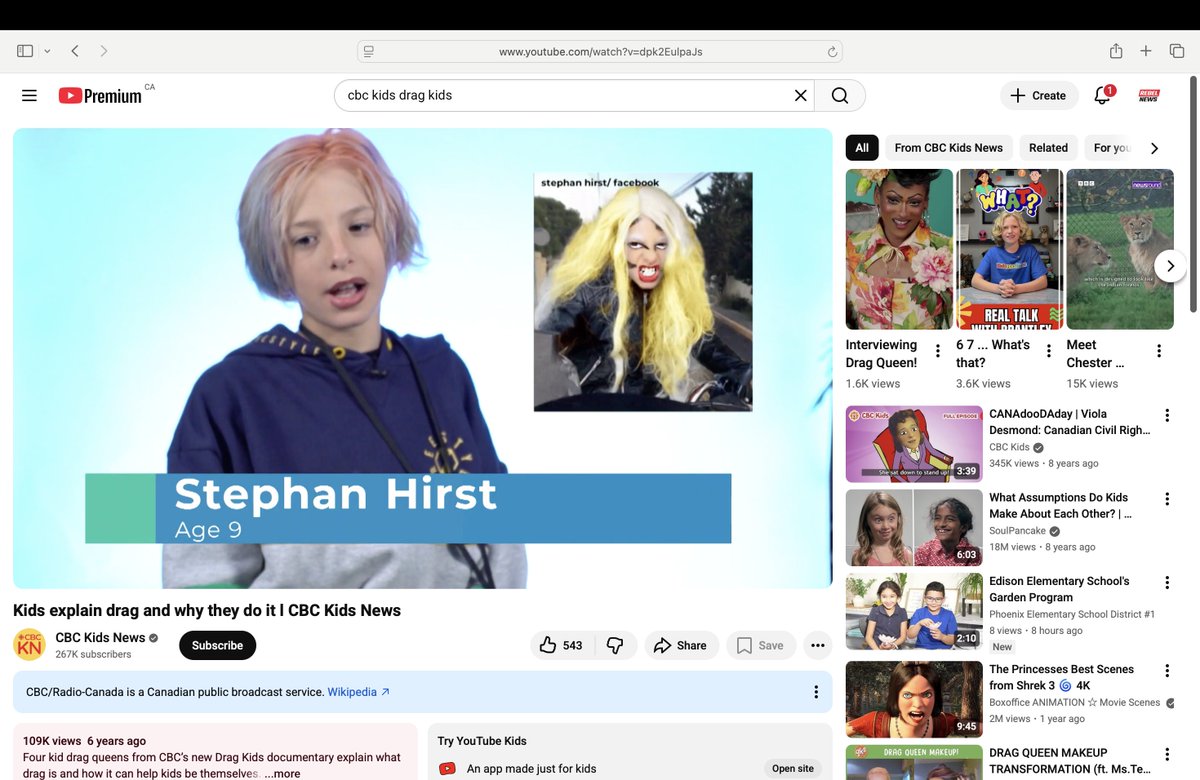Open the Safari sidebar panel
This screenshot has width=1200, height=780.
coord(25,51)
